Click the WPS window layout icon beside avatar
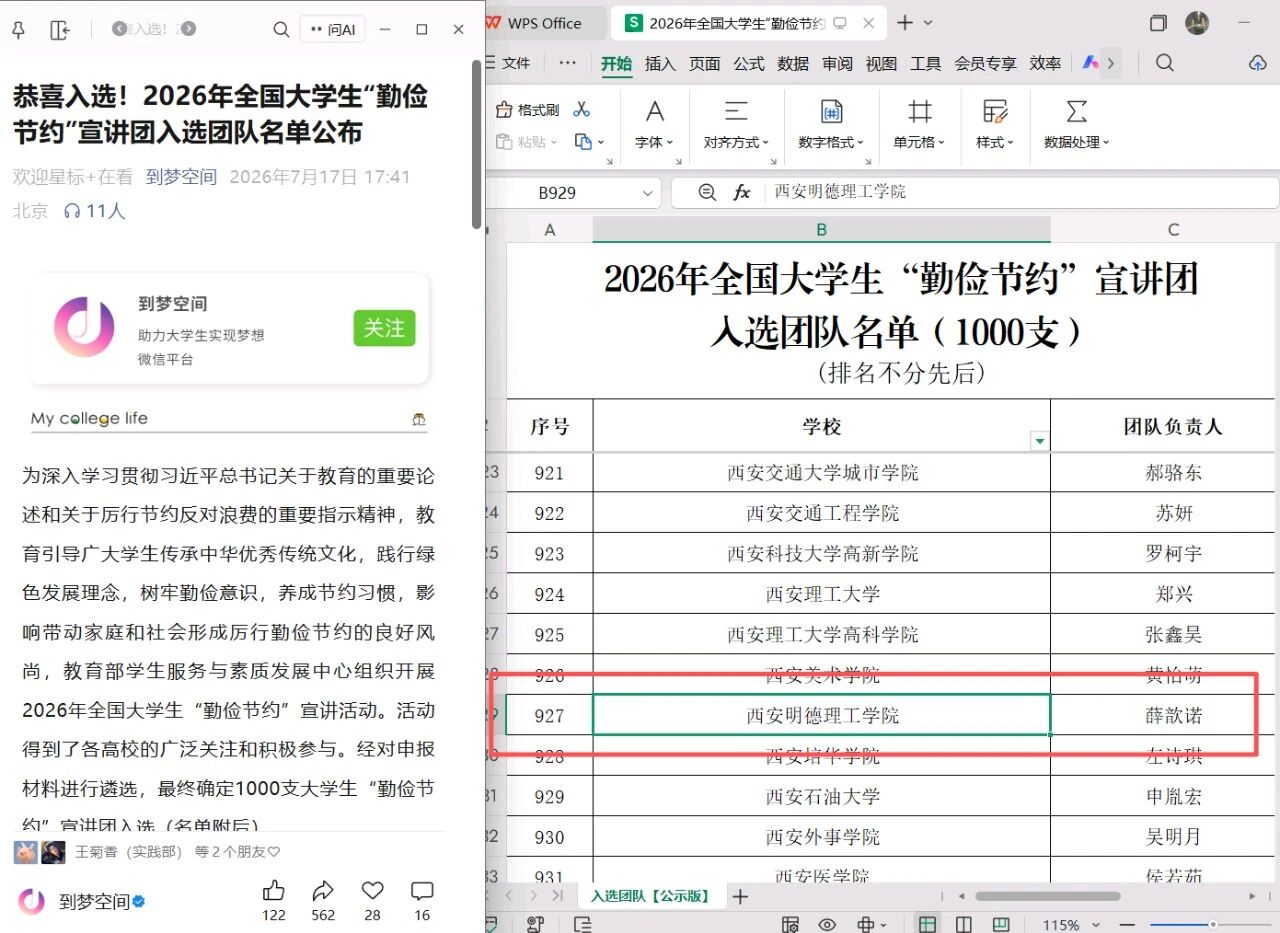Image resolution: width=1280 pixels, height=933 pixels. pos(1158,23)
